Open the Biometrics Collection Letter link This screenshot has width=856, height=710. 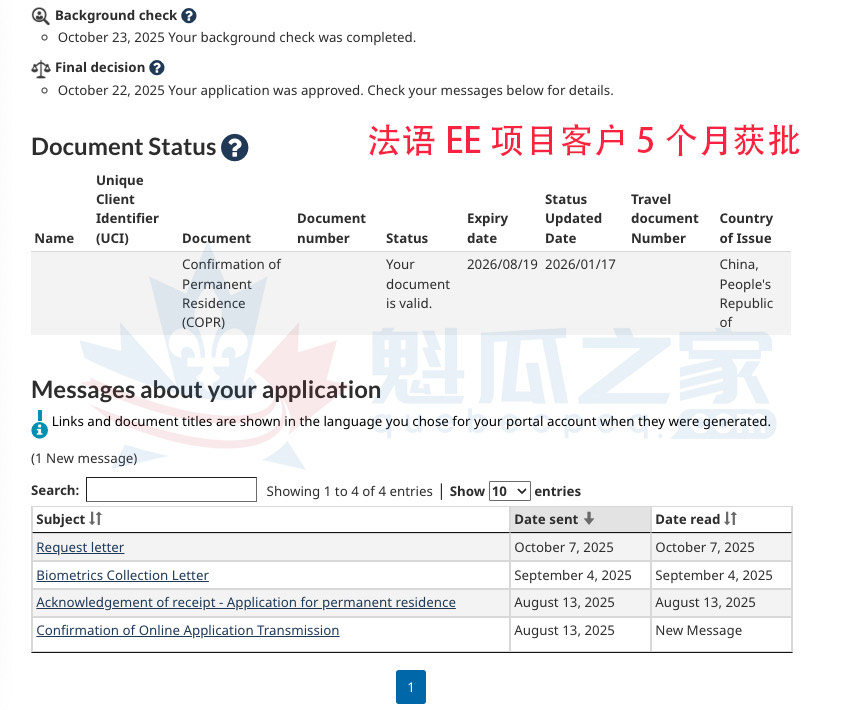(x=122, y=575)
